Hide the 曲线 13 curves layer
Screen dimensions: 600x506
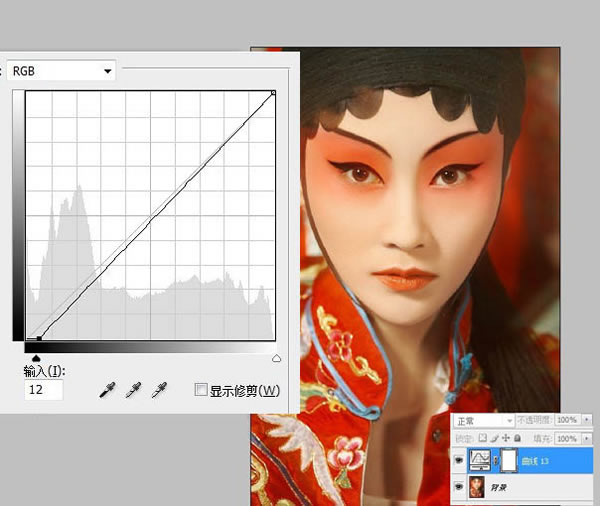coord(459,460)
